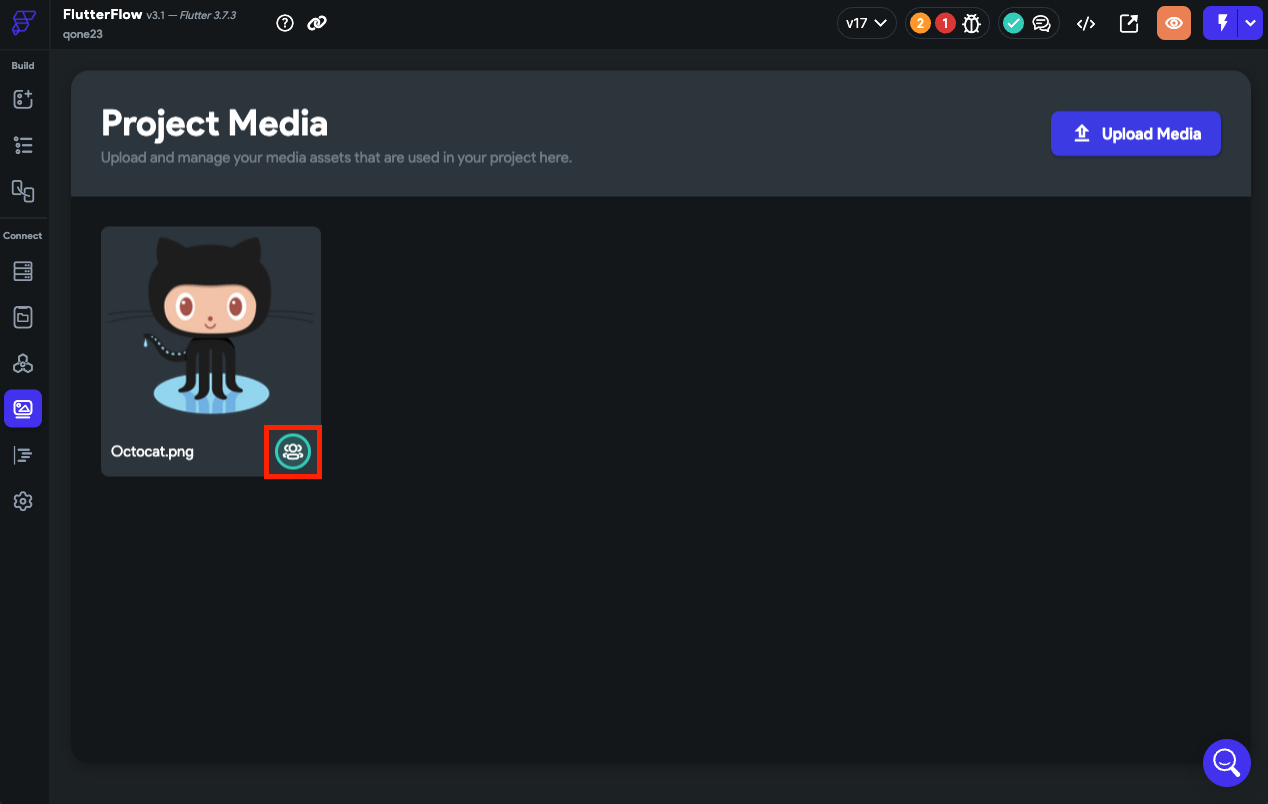Open the Widget Palette add icon

[23, 99]
